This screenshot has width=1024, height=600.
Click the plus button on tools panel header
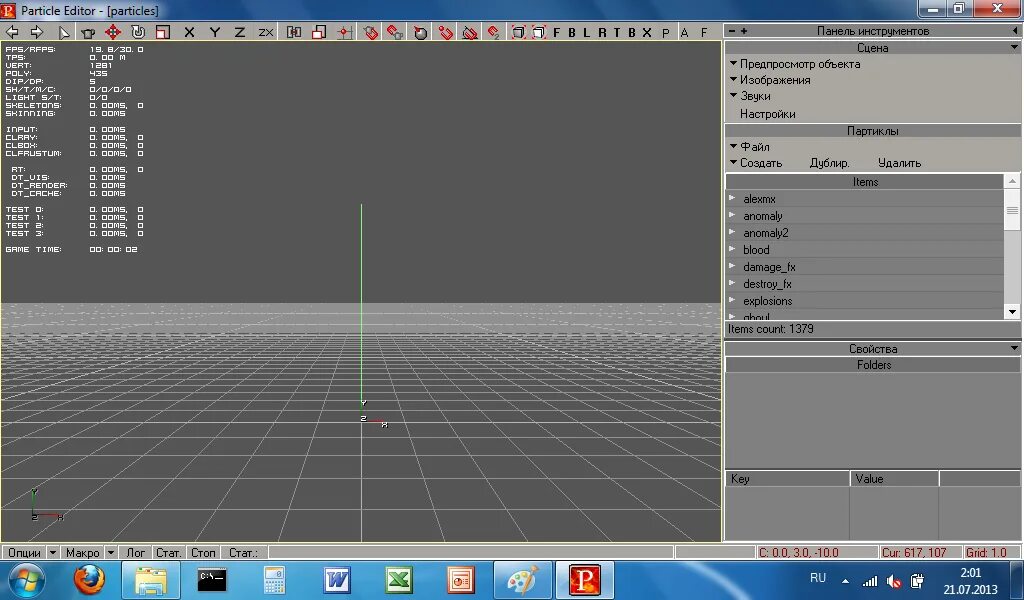744,31
